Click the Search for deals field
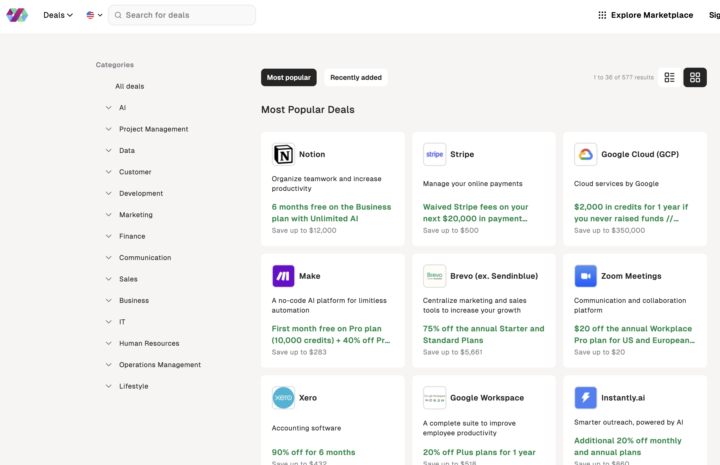Screen dimensions: 720x465 (x=182, y=15)
